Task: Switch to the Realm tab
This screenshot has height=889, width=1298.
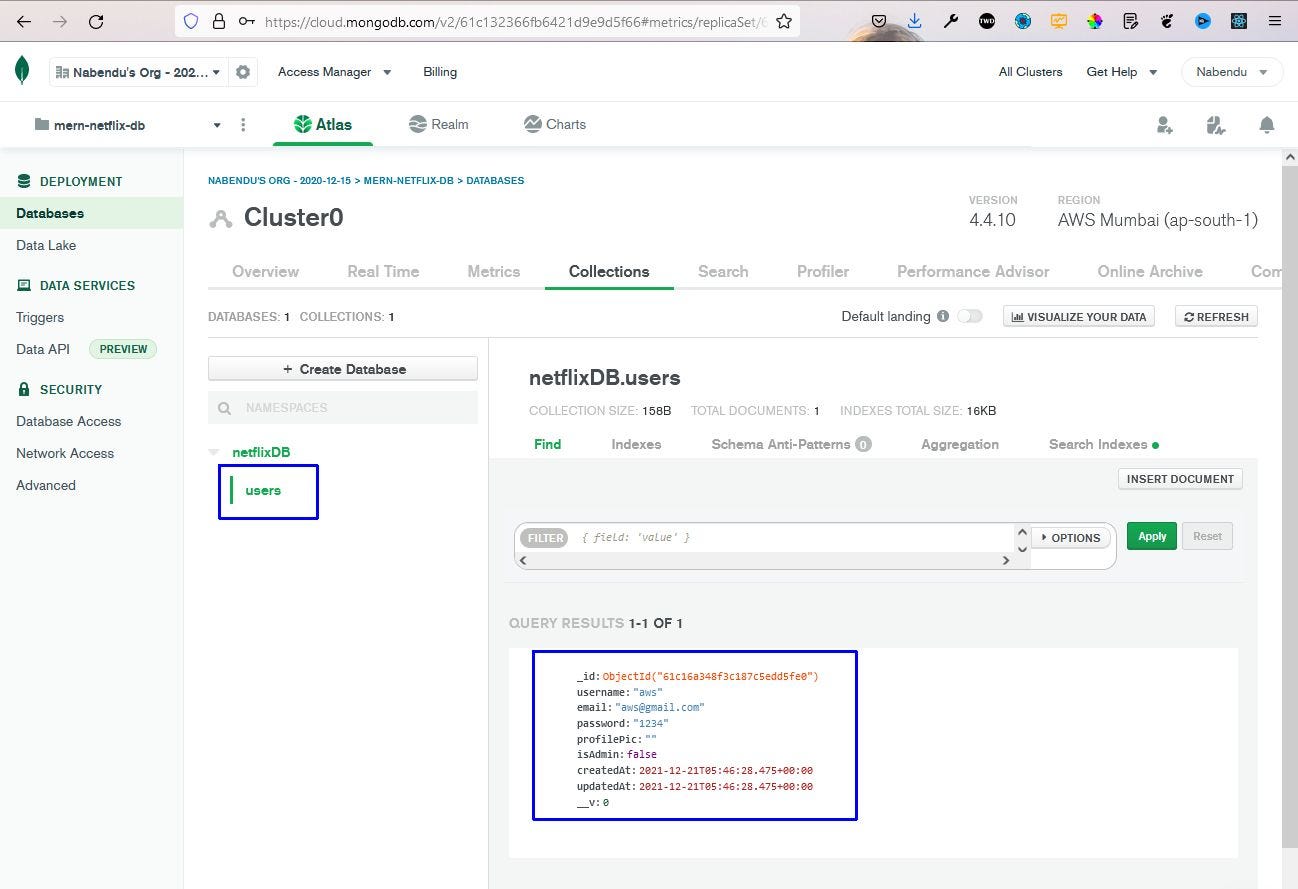Action: coord(439,125)
